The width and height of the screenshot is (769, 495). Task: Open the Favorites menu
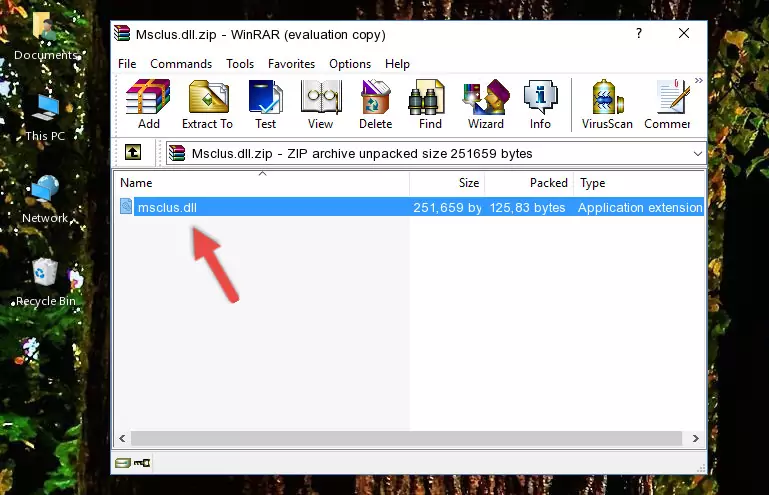point(291,64)
